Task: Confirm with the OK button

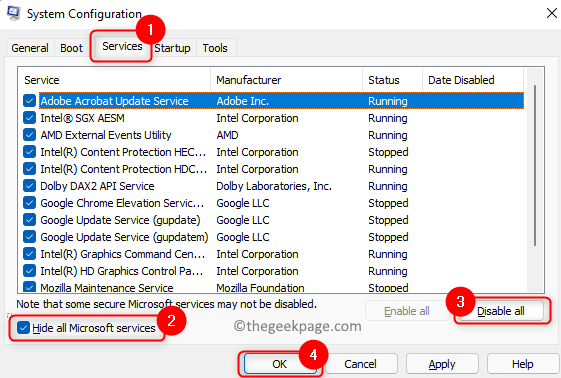Action: (279, 364)
